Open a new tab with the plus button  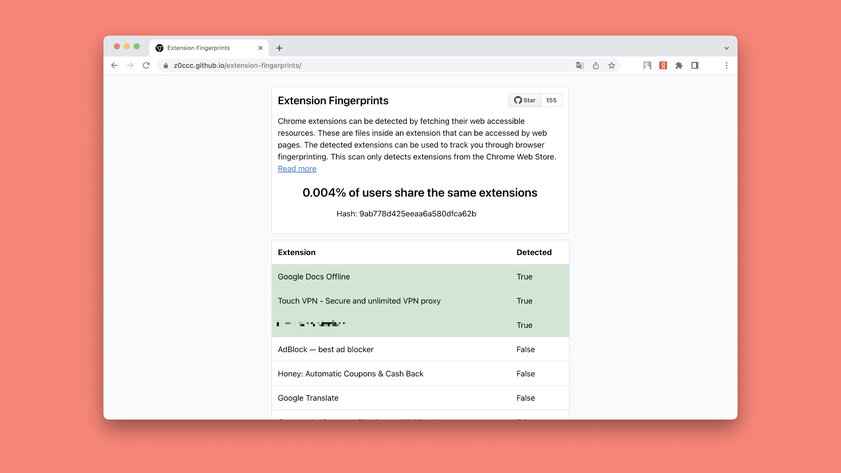(x=279, y=48)
